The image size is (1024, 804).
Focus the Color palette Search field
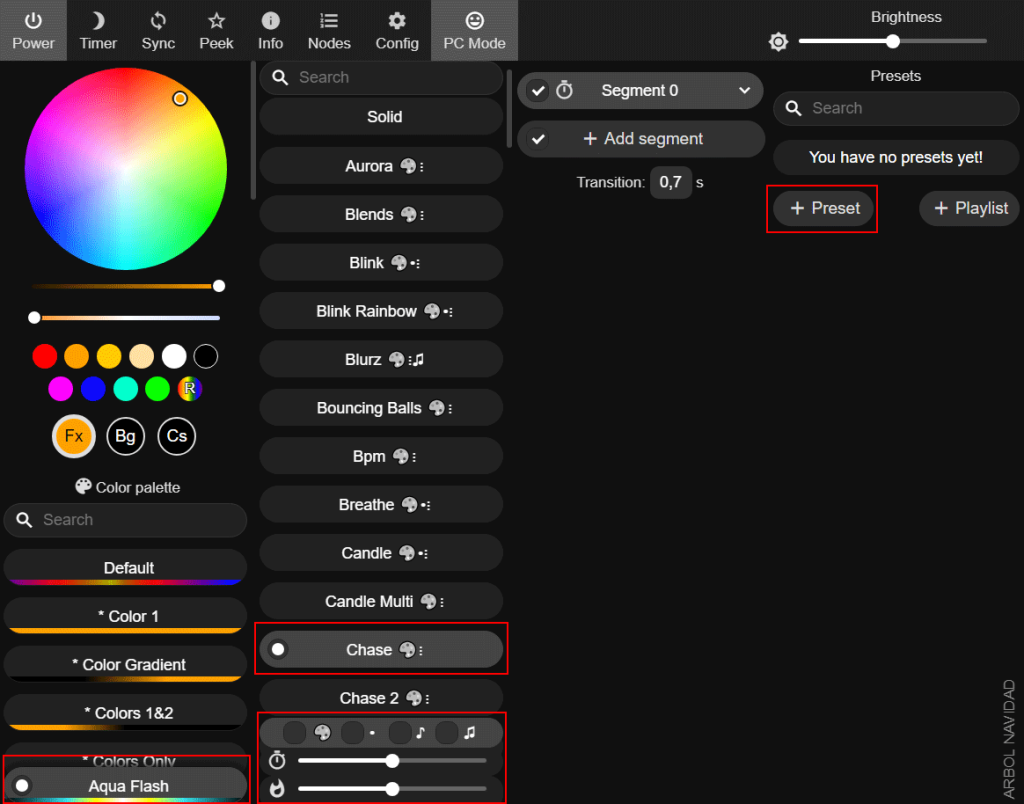click(x=125, y=519)
